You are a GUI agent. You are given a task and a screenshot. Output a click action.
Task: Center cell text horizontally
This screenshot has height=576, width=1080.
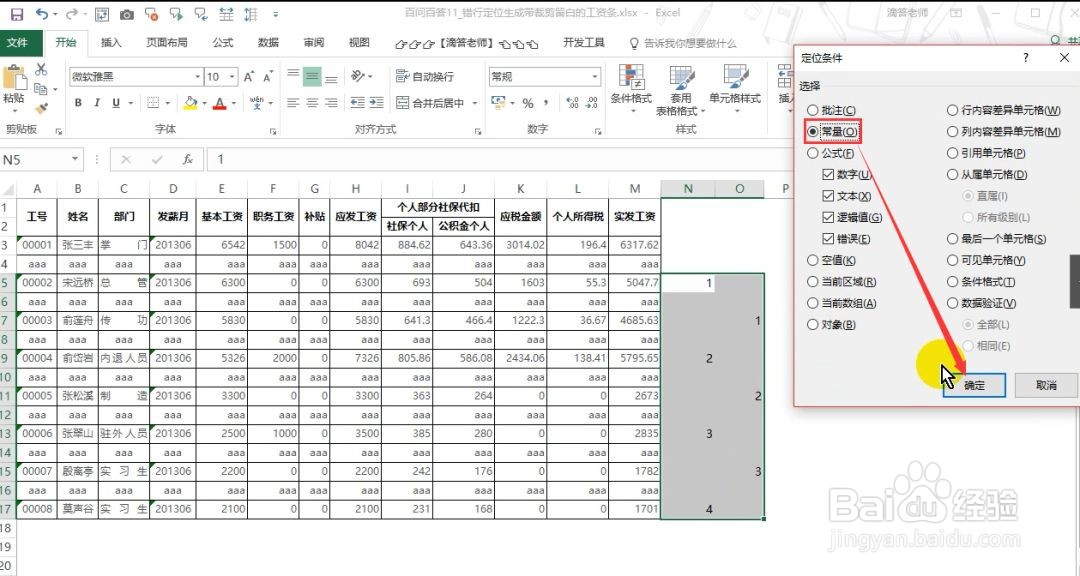312,103
